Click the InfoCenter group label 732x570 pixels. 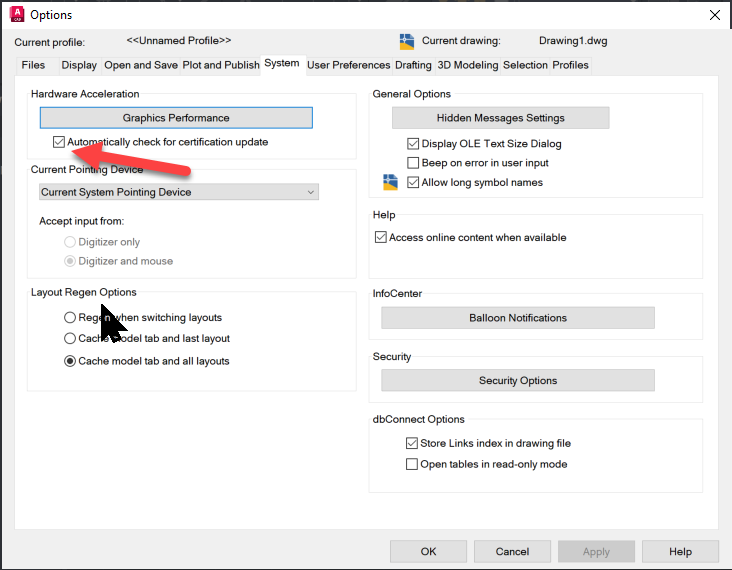pos(397,294)
